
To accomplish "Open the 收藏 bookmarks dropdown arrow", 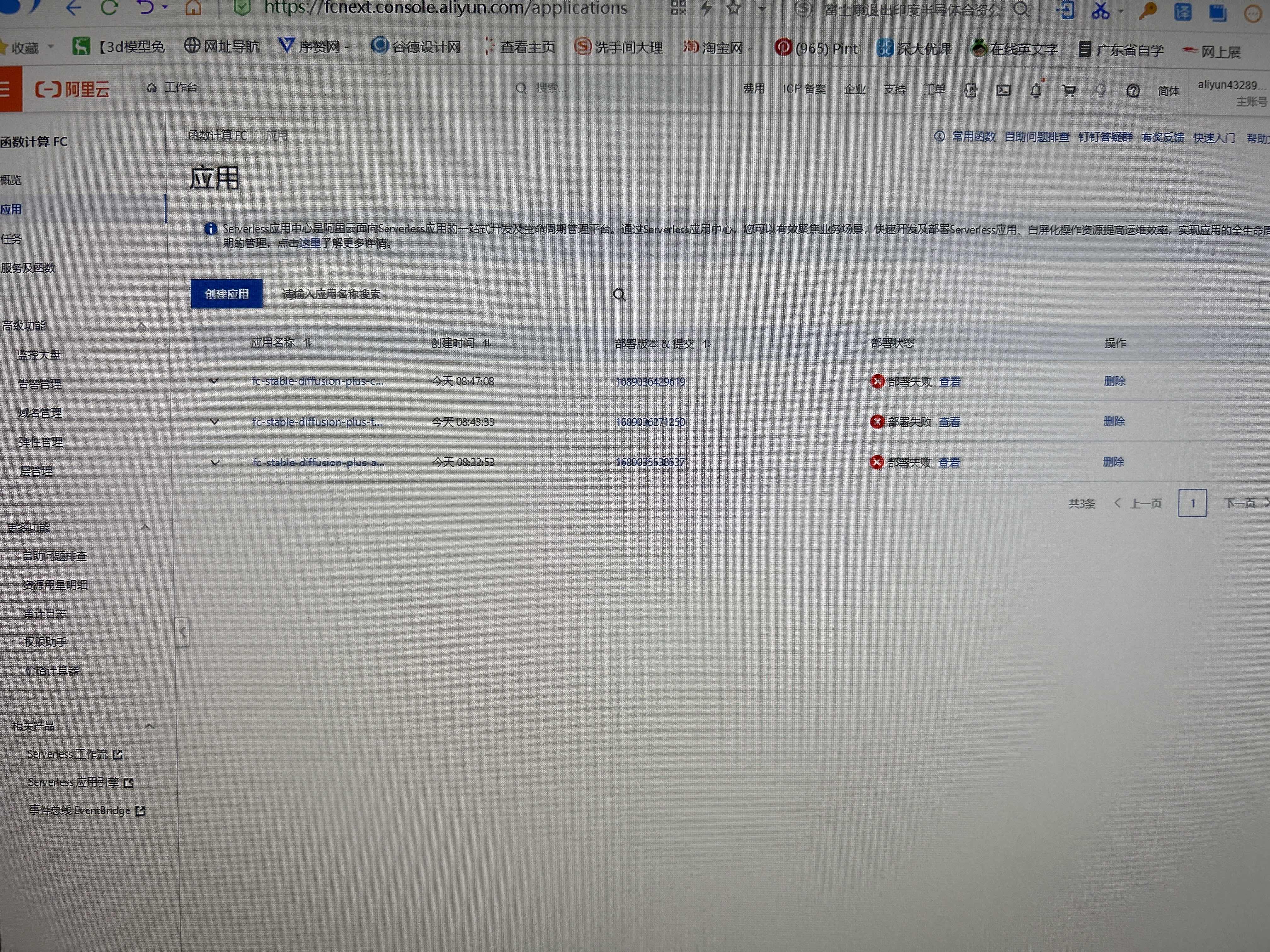I will click(50, 46).
